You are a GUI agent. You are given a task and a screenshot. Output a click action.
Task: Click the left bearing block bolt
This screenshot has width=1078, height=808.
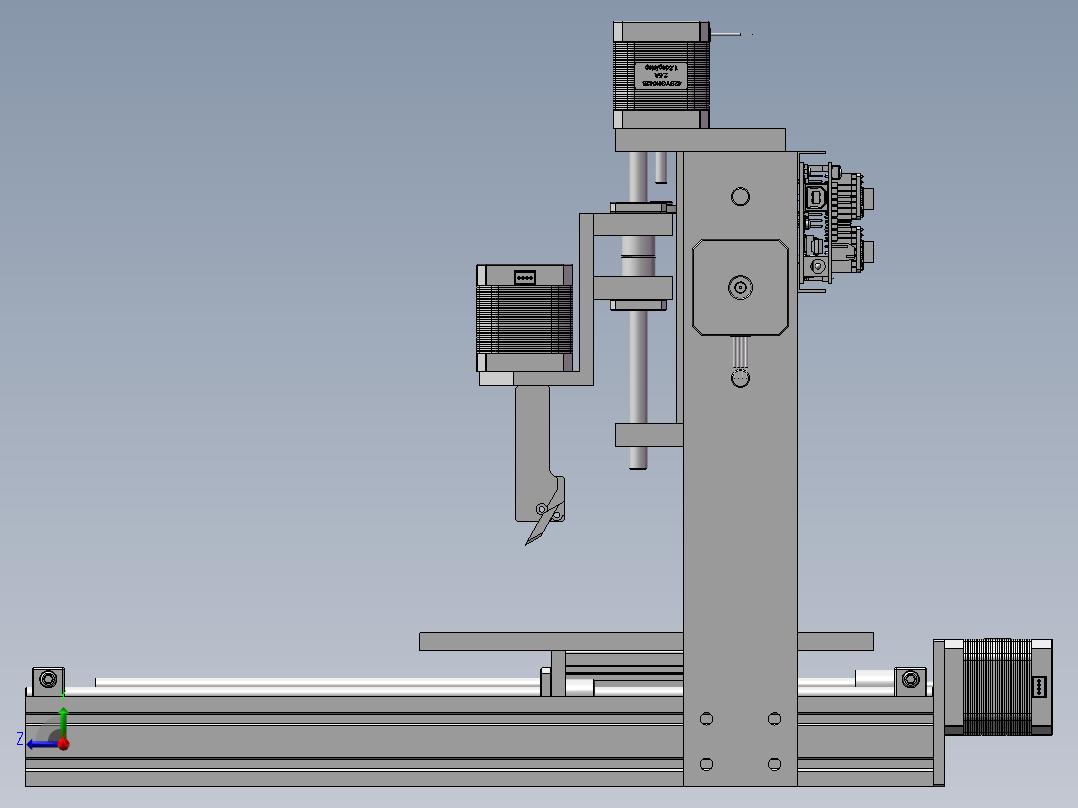click(46, 679)
